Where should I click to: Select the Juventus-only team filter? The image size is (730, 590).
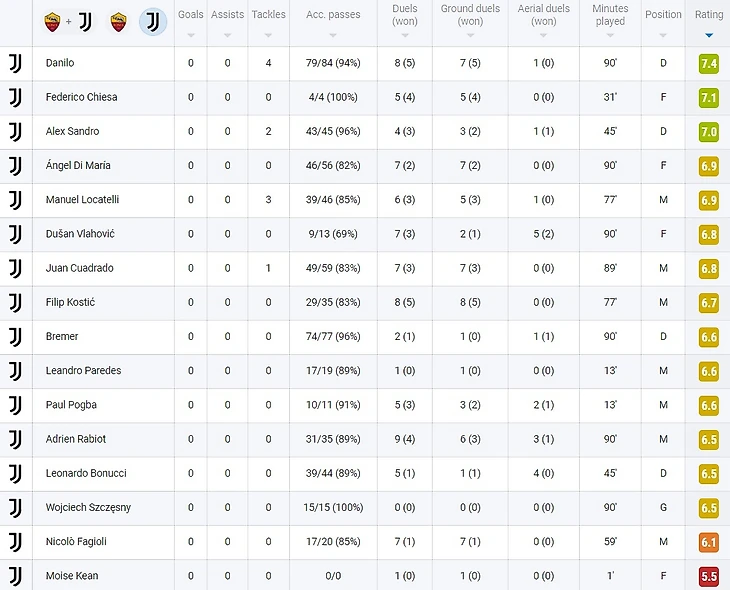(x=152, y=21)
